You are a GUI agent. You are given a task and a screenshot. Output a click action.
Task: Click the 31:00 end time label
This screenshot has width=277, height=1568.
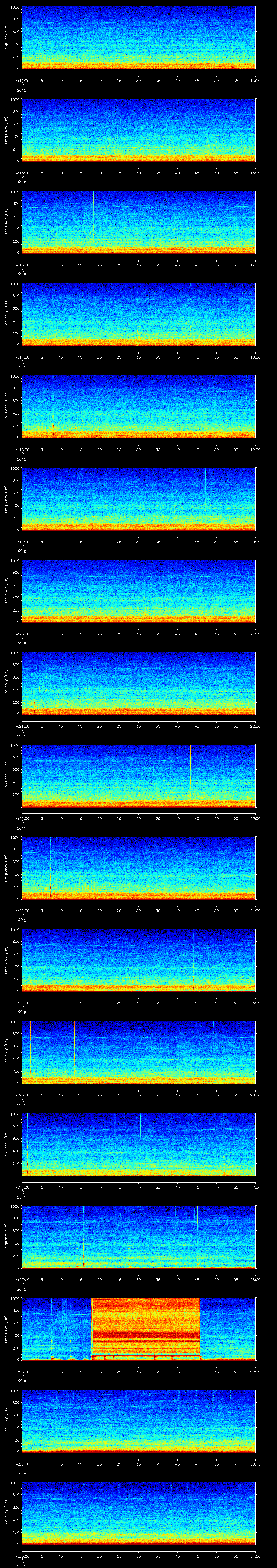(x=256, y=1556)
